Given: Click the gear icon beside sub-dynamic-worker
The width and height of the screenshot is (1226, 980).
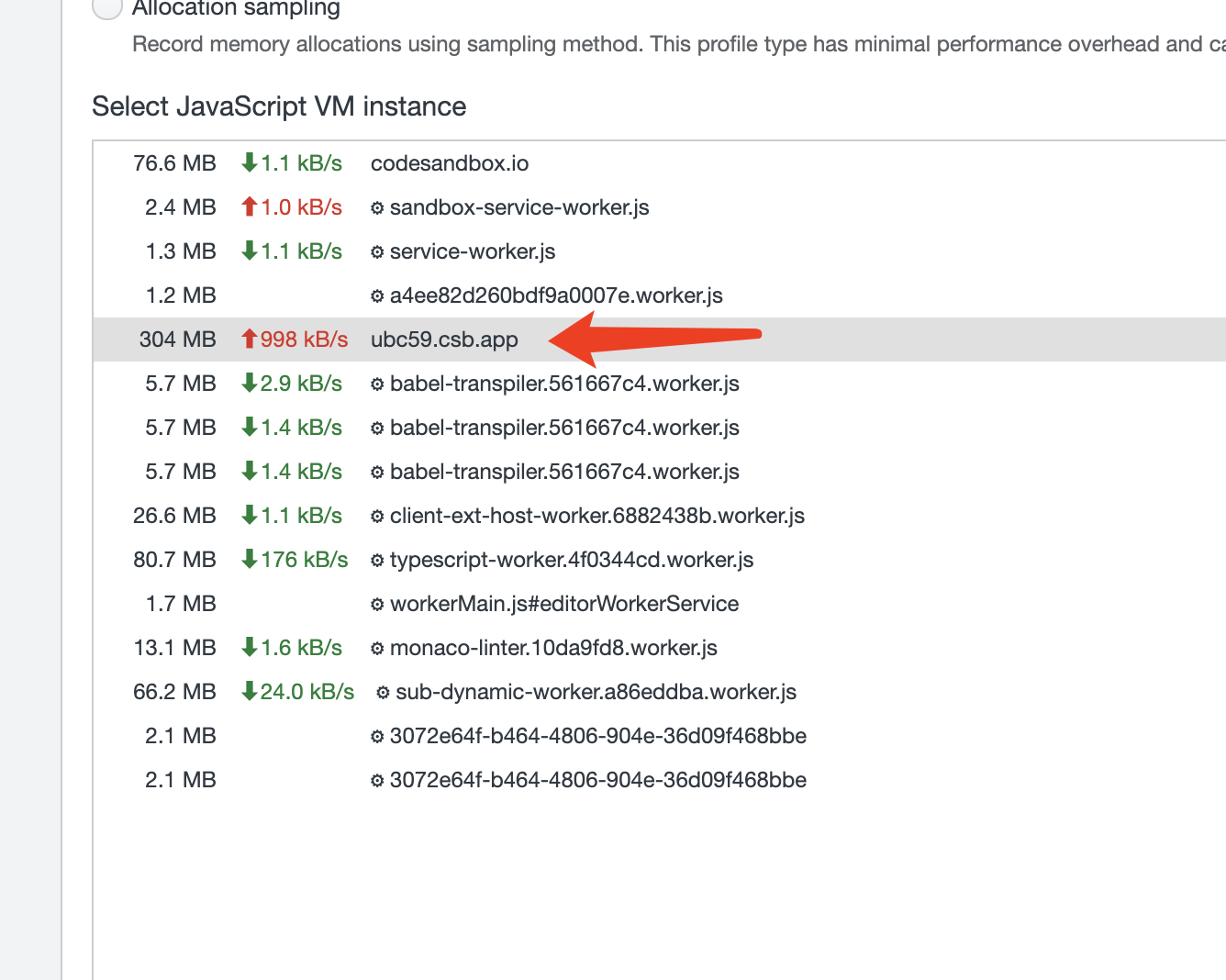Looking at the screenshot, I should pyautogui.click(x=381, y=692).
